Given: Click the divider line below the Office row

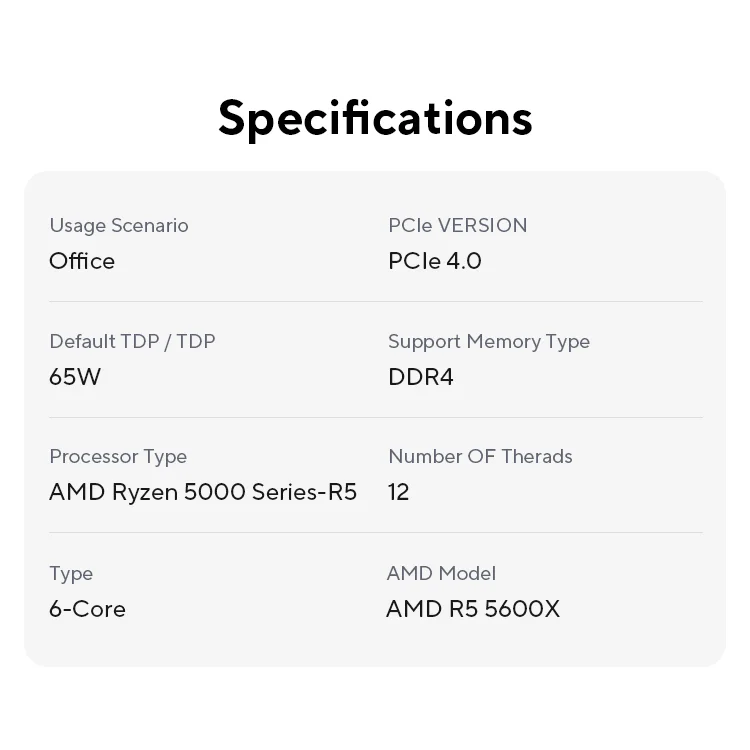Looking at the screenshot, I should click(x=375, y=301).
